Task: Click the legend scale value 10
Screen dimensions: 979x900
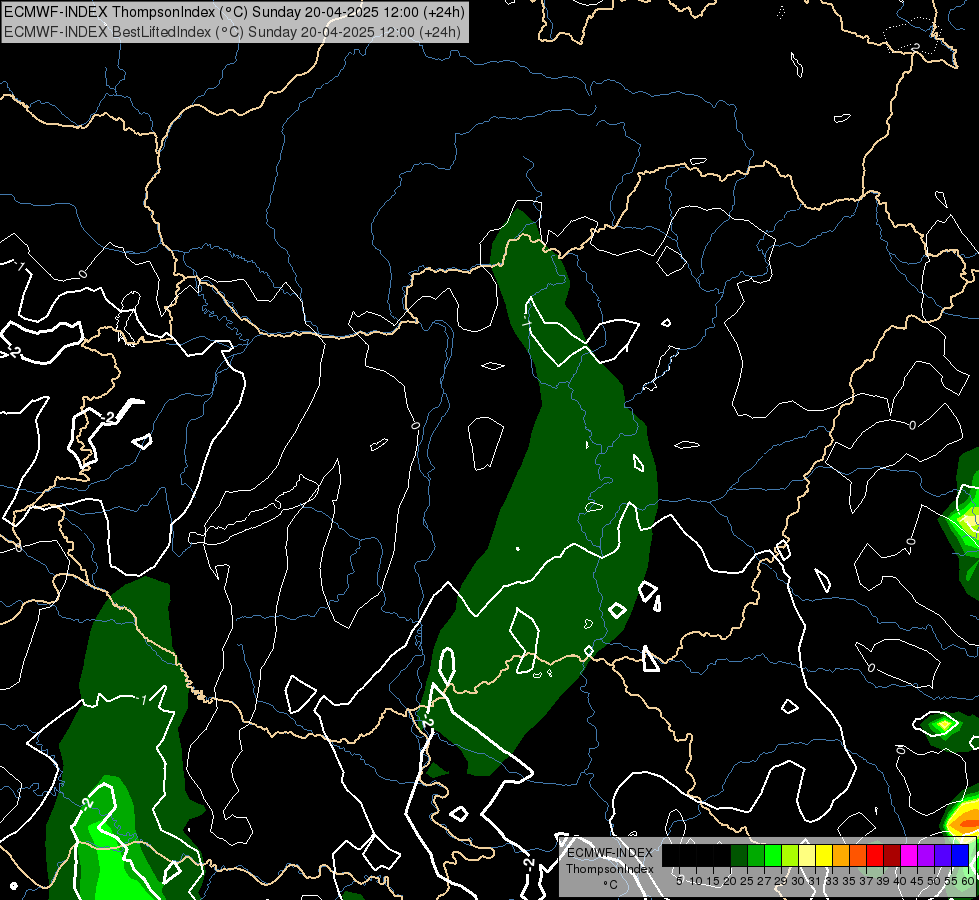Action: coord(696,881)
